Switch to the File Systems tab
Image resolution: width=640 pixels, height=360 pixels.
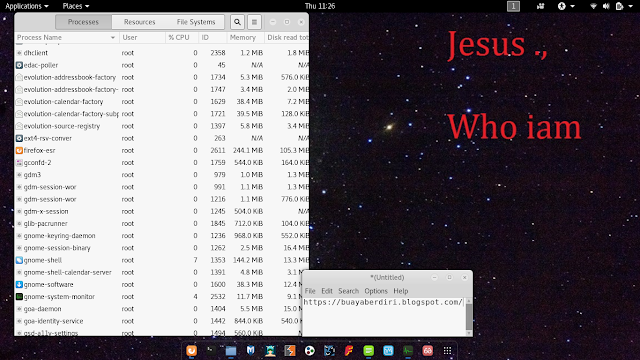196,22
